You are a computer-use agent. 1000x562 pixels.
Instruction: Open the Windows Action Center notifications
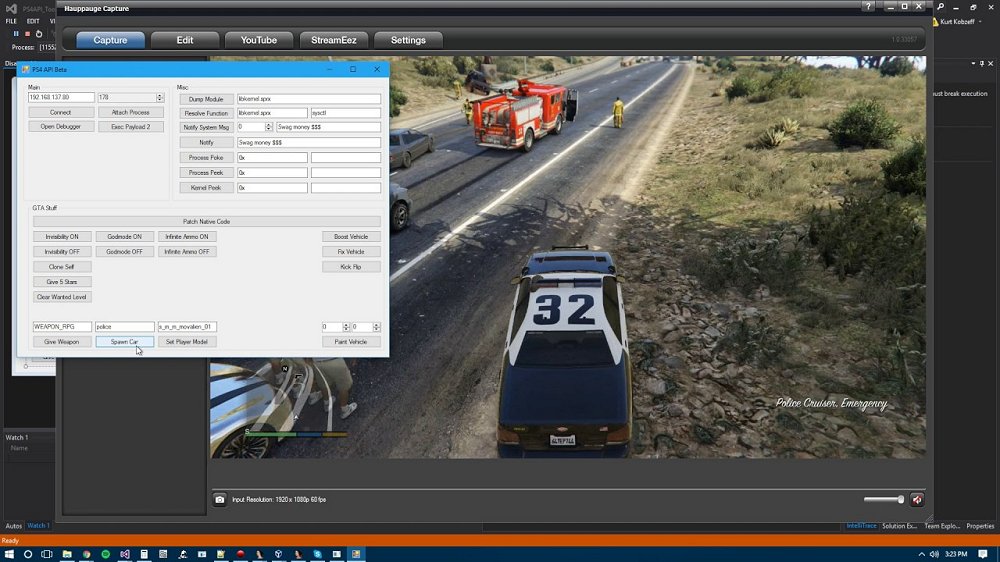click(x=983, y=554)
